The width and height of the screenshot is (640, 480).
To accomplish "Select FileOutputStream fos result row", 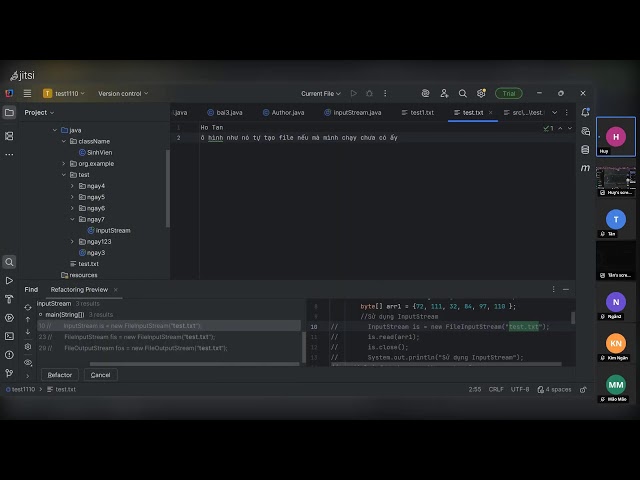I will (169, 348).
